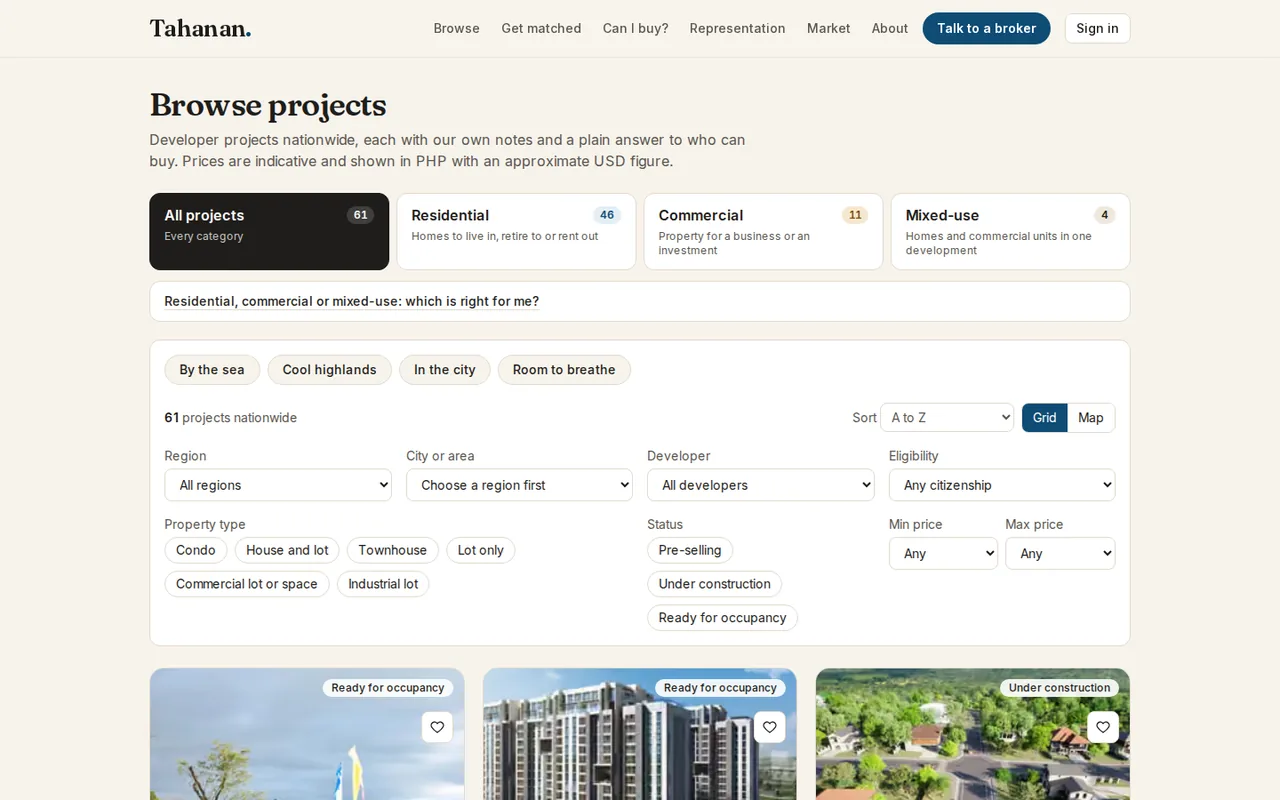The width and height of the screenshot is (1280, 800).
Task: Select the All projects category tab
Action: 269,231
